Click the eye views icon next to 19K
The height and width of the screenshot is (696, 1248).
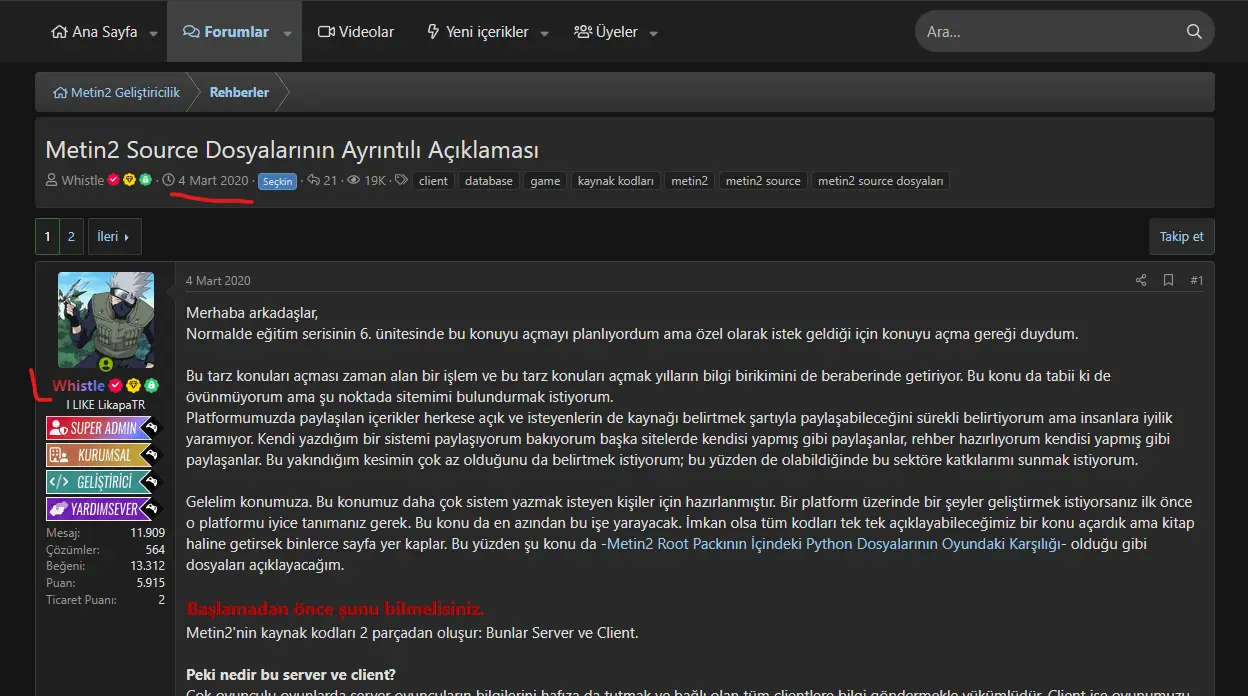coord(354,181)
